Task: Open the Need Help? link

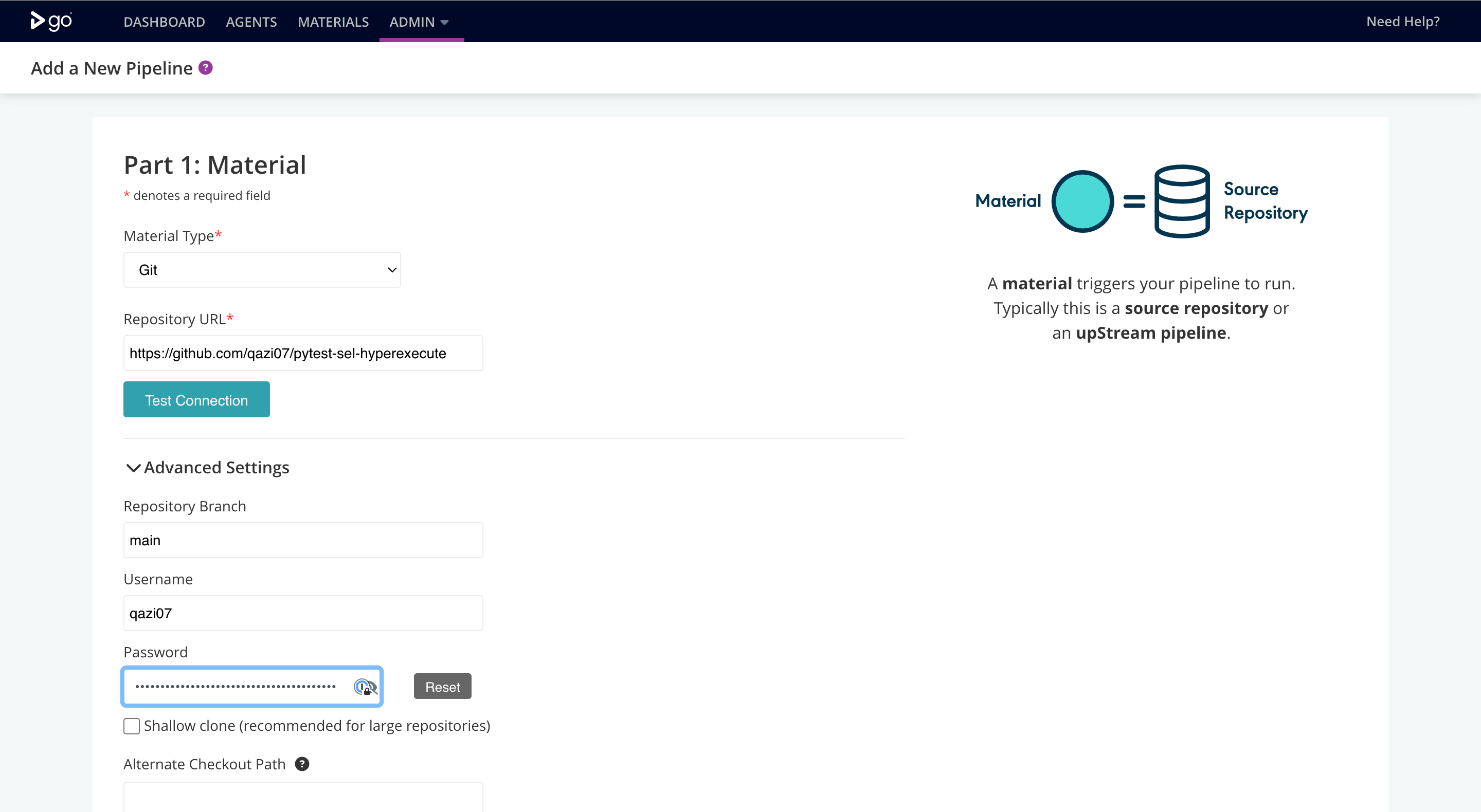Action: (1402, 21)
